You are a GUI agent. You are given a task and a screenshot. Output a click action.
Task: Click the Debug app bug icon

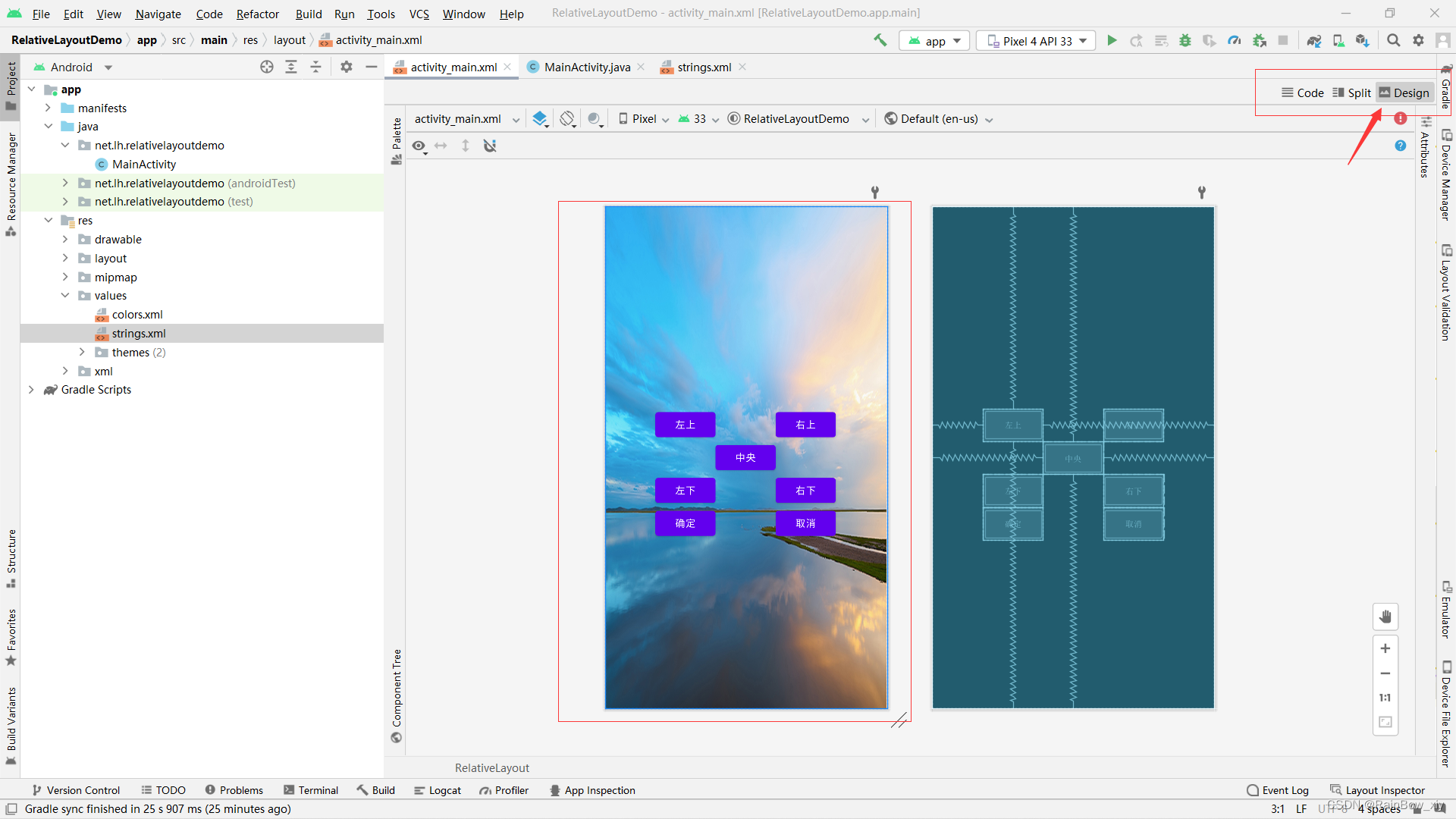1185,41
